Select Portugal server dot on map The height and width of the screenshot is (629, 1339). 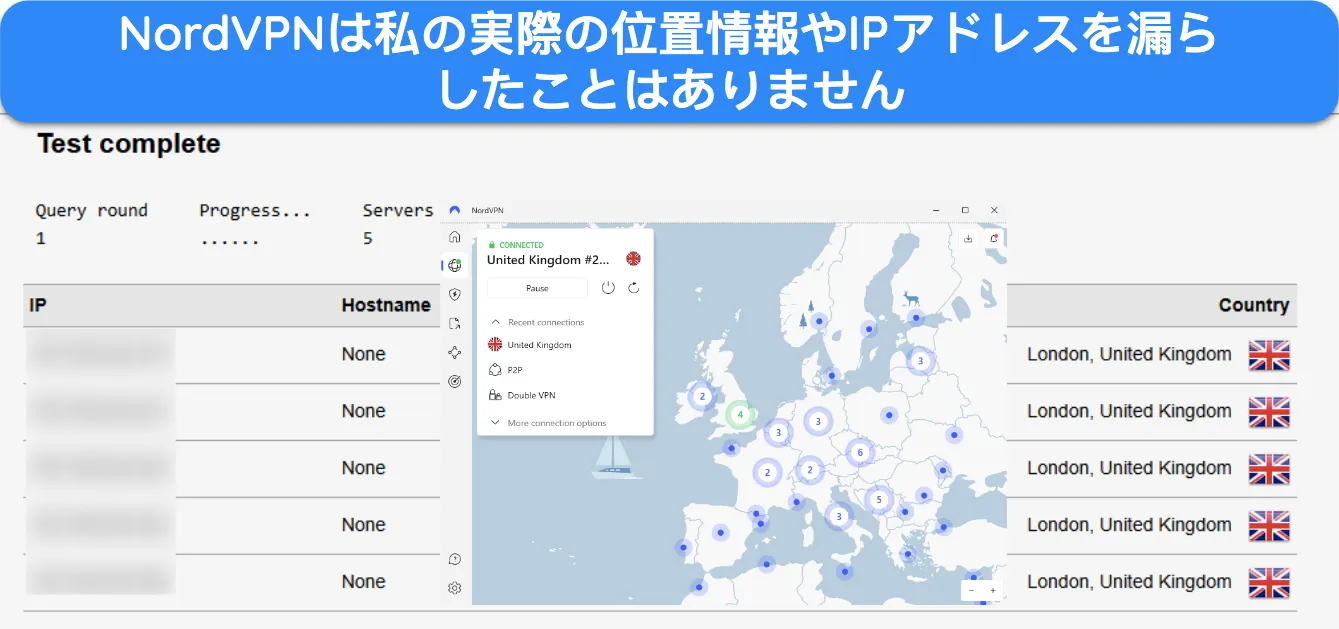point(683,547)
